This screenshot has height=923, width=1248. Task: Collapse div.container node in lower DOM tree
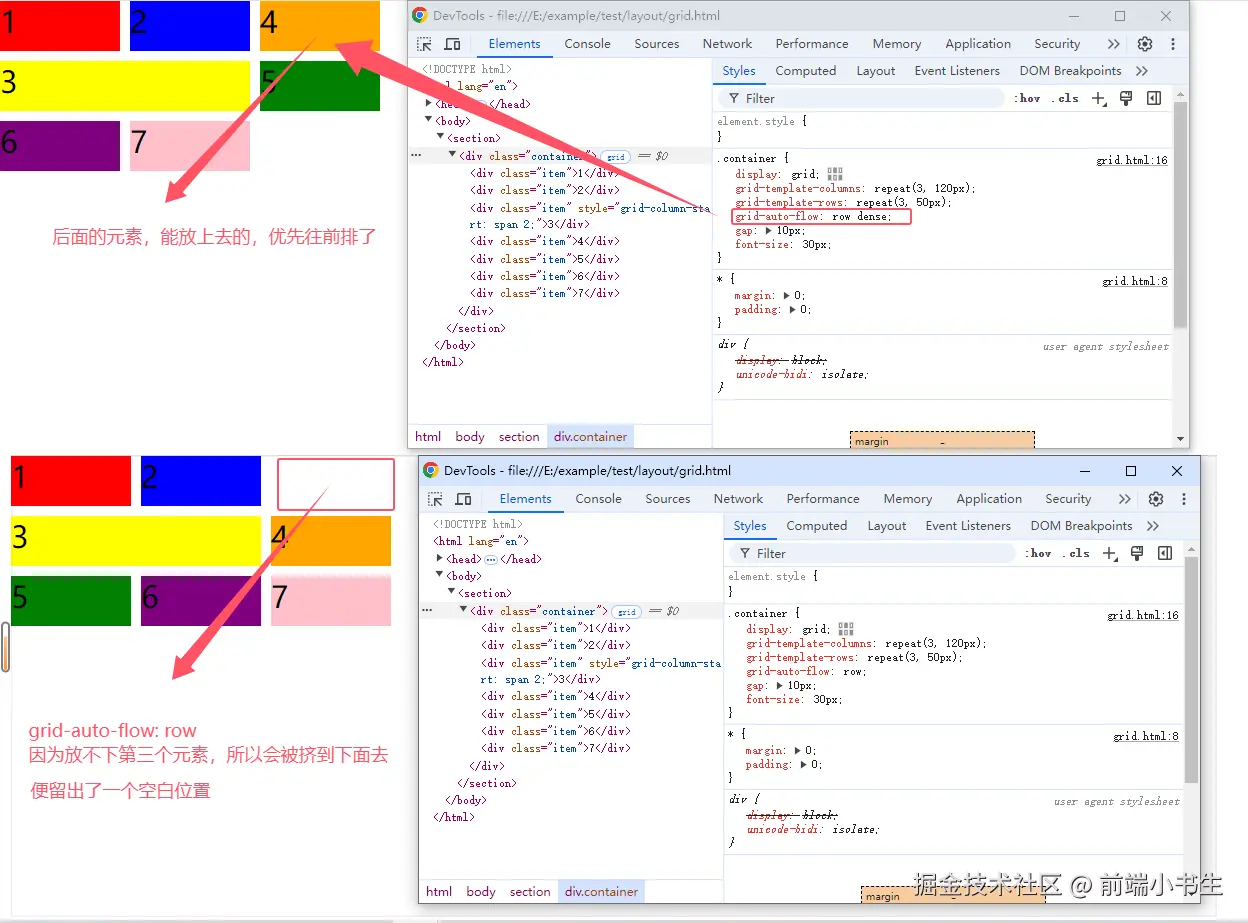(464, 610)
